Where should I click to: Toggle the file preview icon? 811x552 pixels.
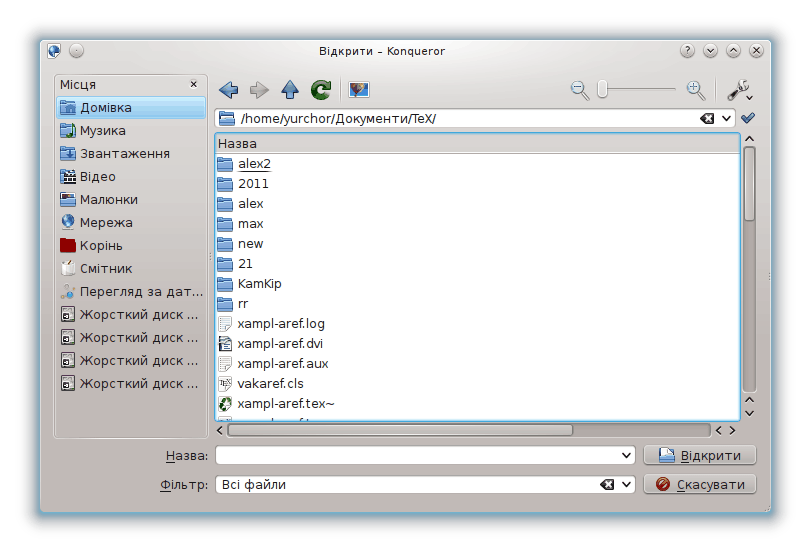pyautogui.click(x=359, y=91)
